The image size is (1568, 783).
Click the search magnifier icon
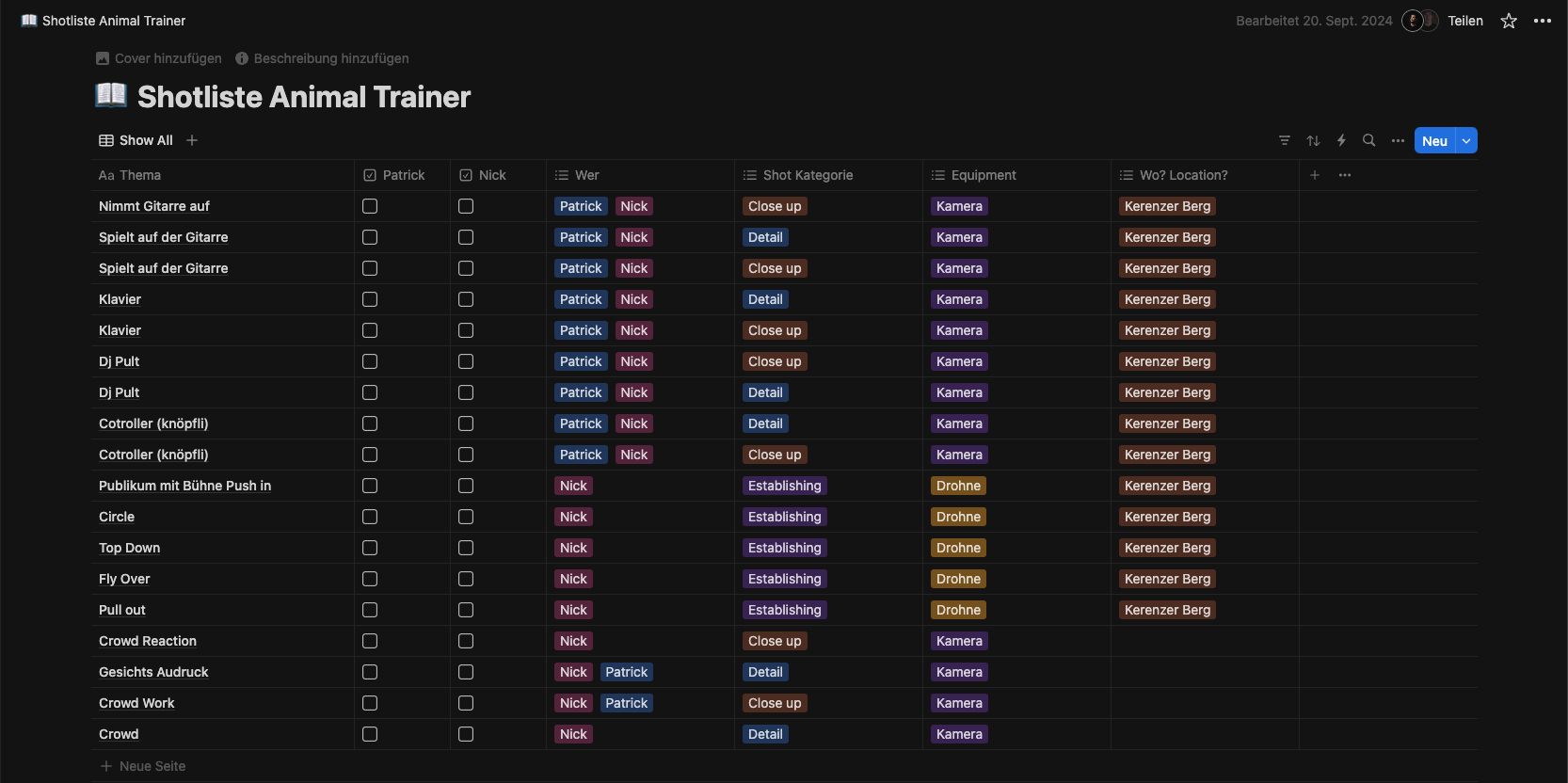(x=1369, y=140)
